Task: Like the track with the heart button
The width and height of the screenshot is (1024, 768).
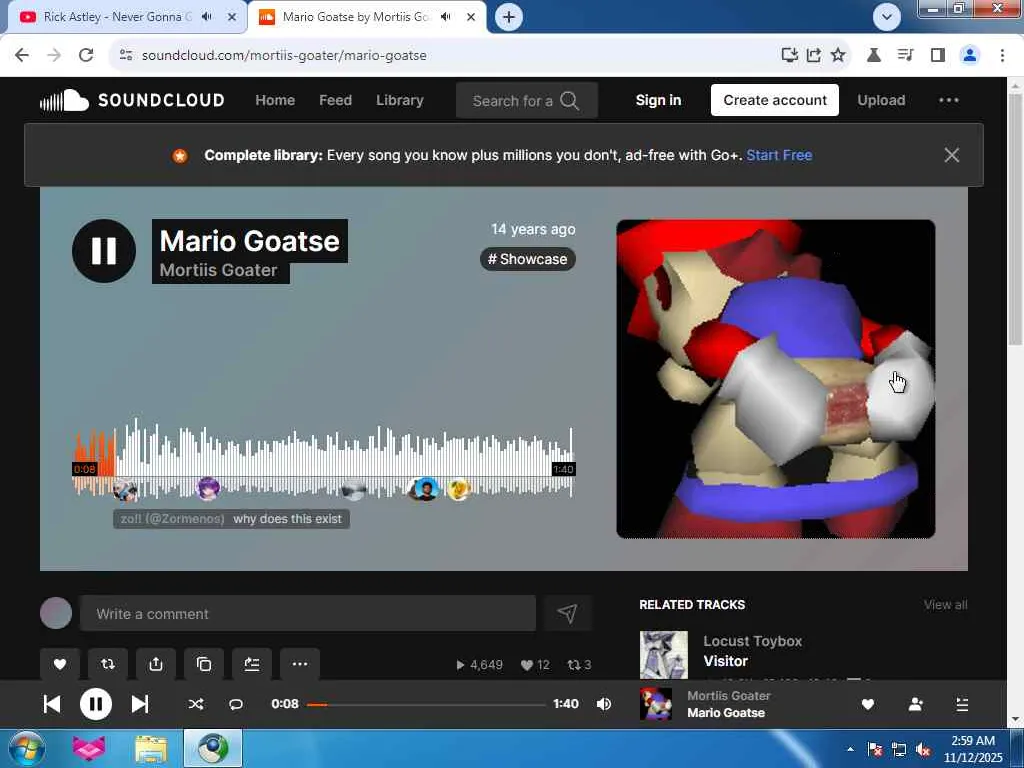Action: pyautogui.click(x=59, y=664)
